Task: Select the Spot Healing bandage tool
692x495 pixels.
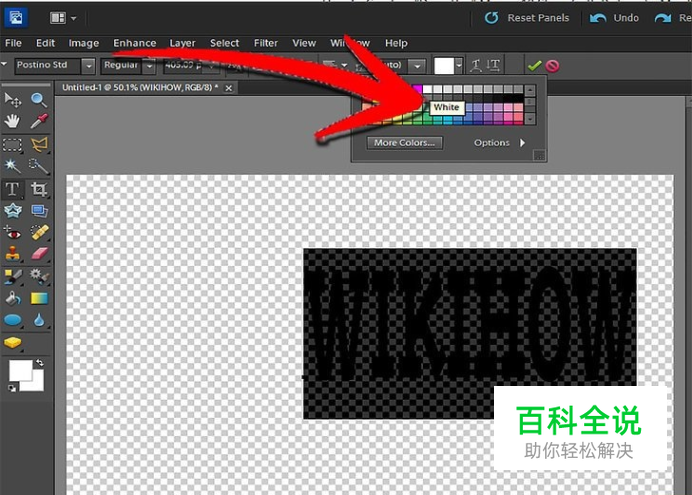Action: tap(39, 232)
